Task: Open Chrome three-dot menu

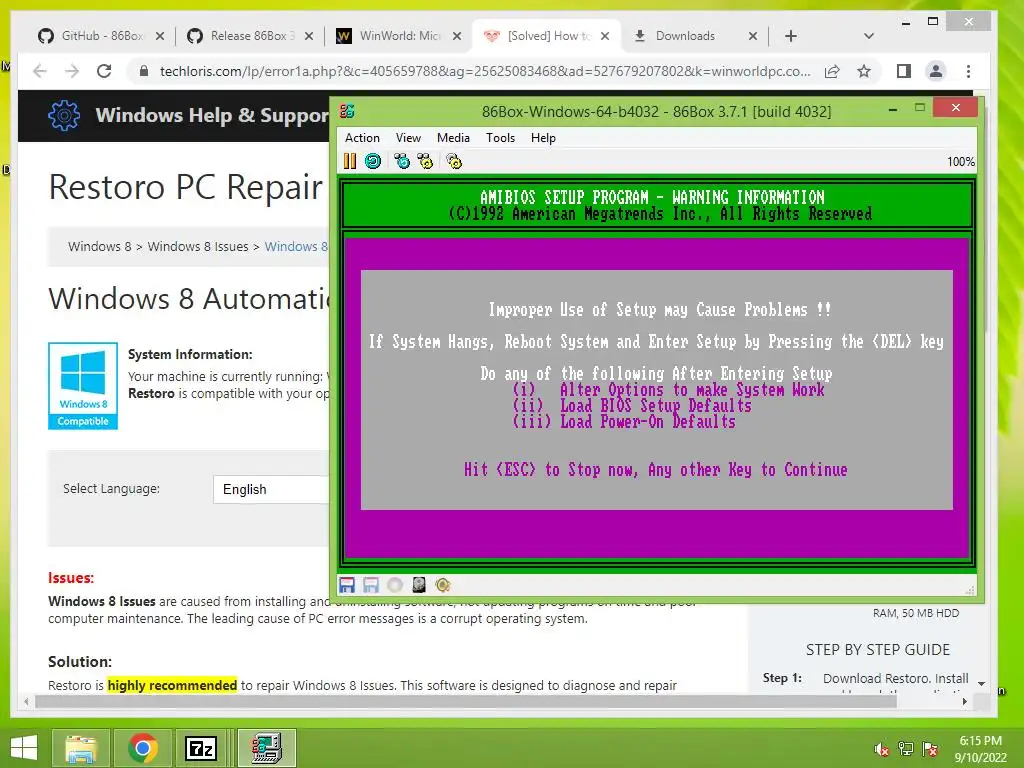Action: (x=968, y=71)
